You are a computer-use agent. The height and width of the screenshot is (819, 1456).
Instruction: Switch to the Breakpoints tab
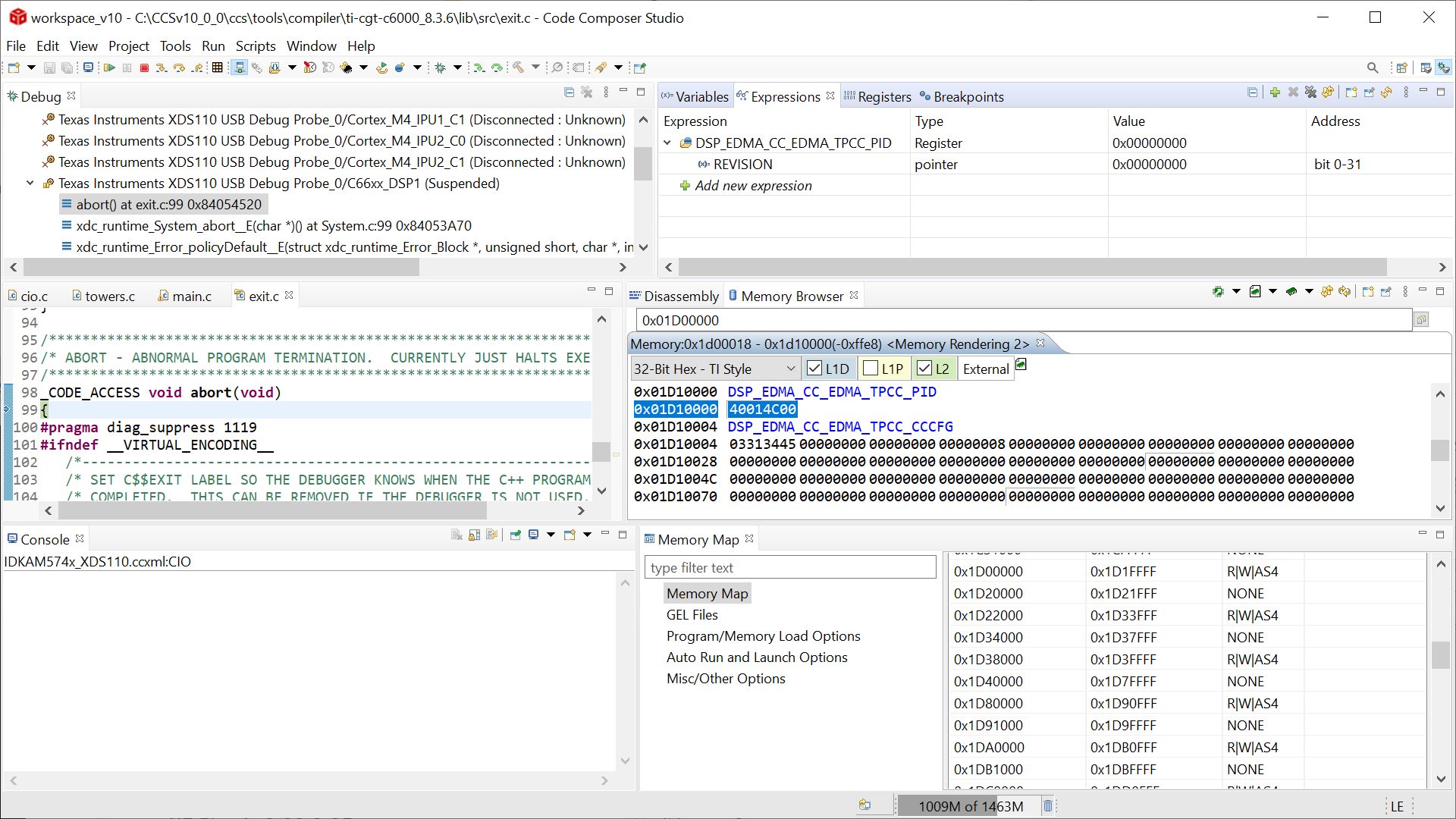click(x=962, y=97)
